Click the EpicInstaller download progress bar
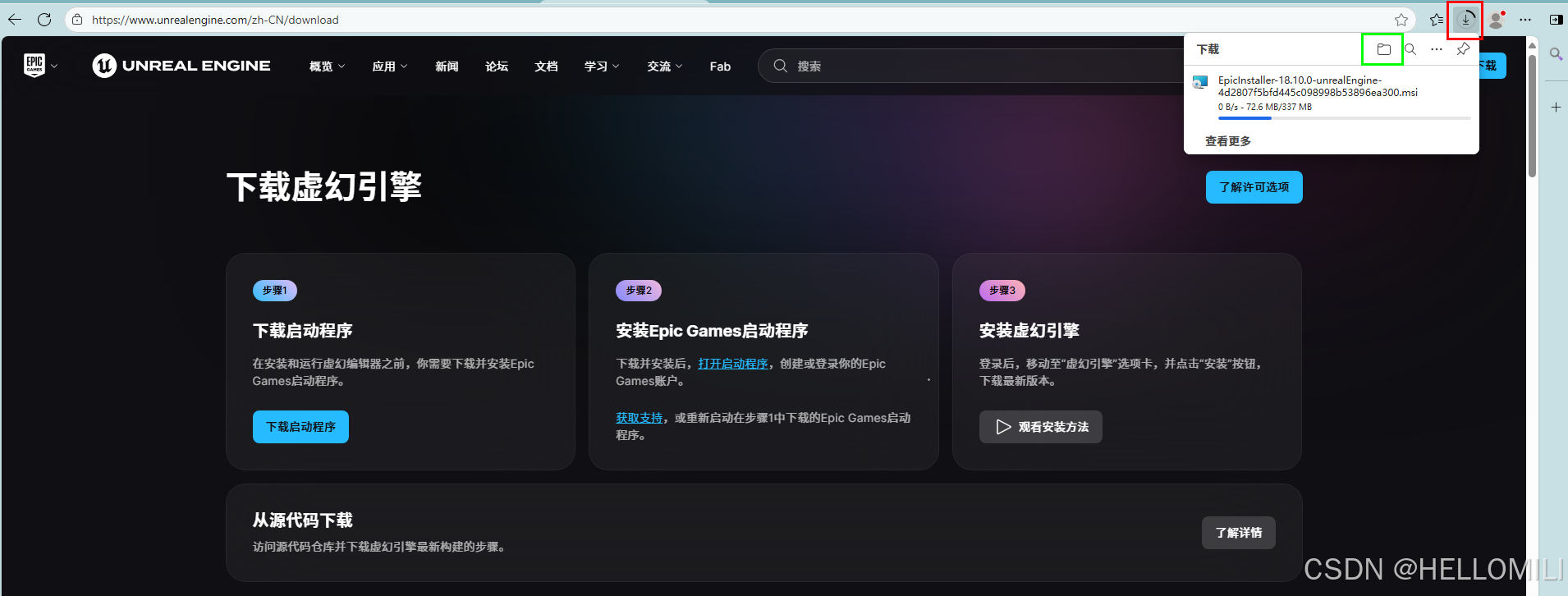 pos(1345,118)
